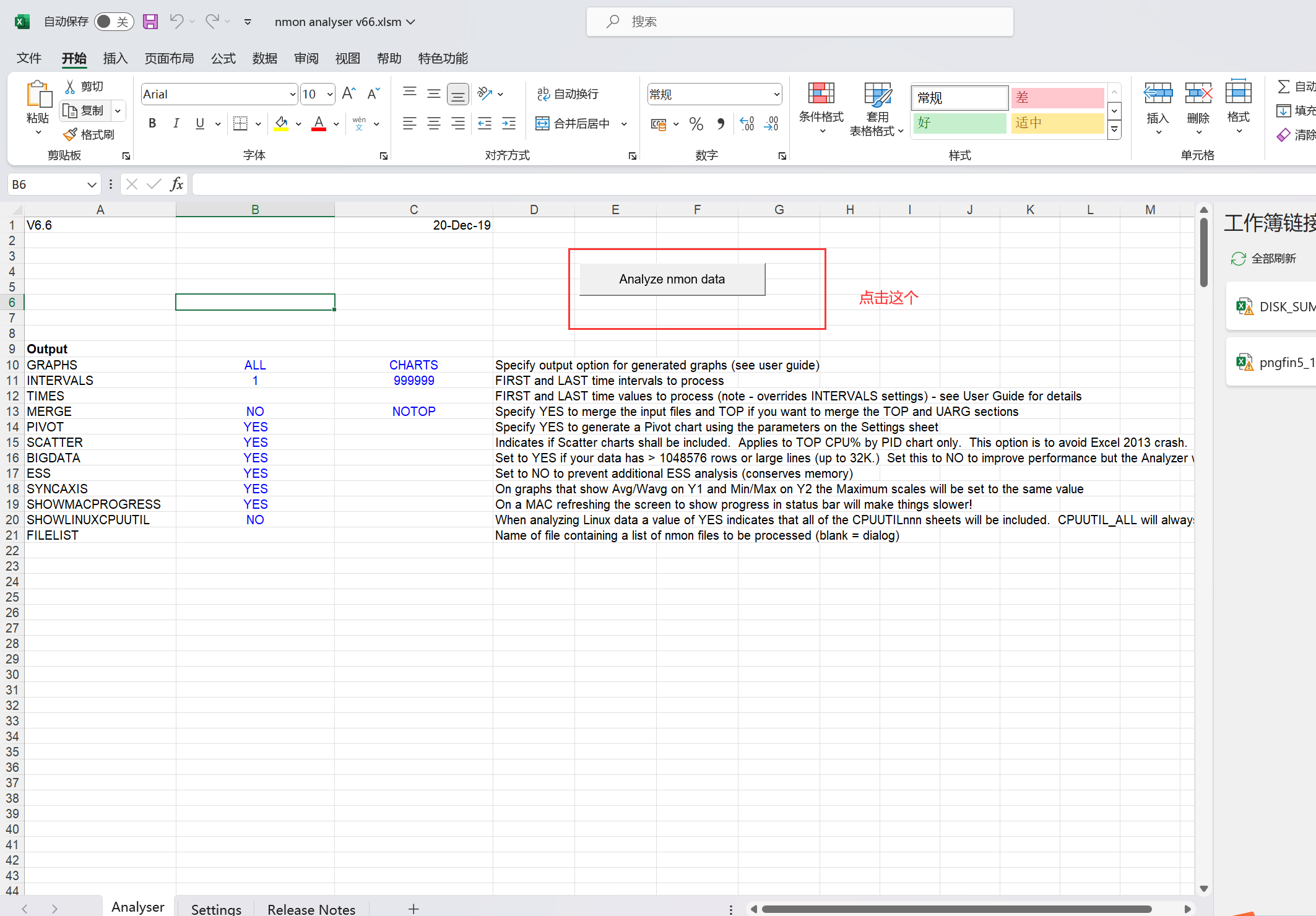Click the increase font size icon
The image size is (1316, 916).
click(348, 94)
